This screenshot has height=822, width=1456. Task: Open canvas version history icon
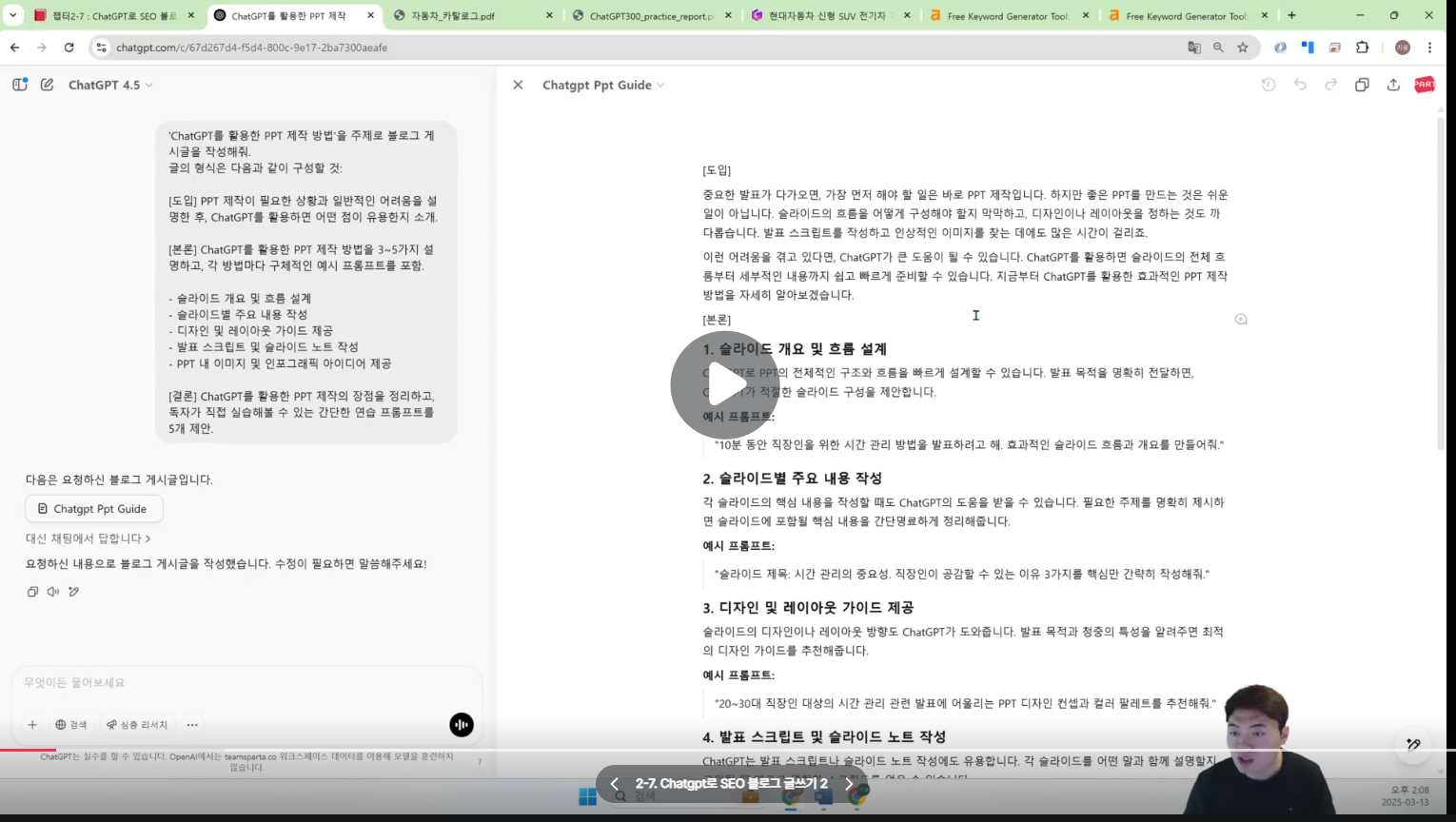point(1269,85)
